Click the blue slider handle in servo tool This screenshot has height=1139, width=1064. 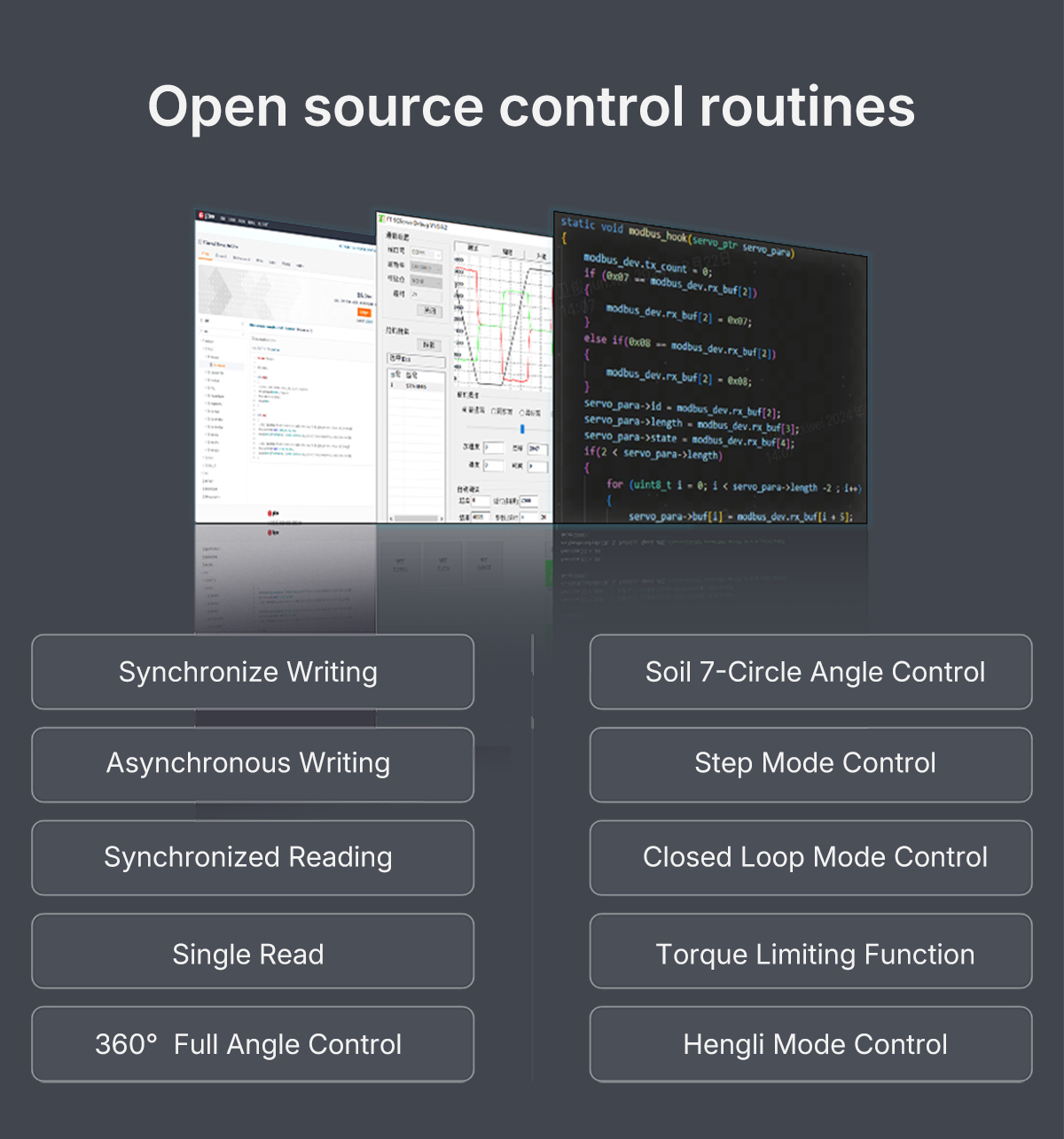pyautogui.click(x=522, y=429)
